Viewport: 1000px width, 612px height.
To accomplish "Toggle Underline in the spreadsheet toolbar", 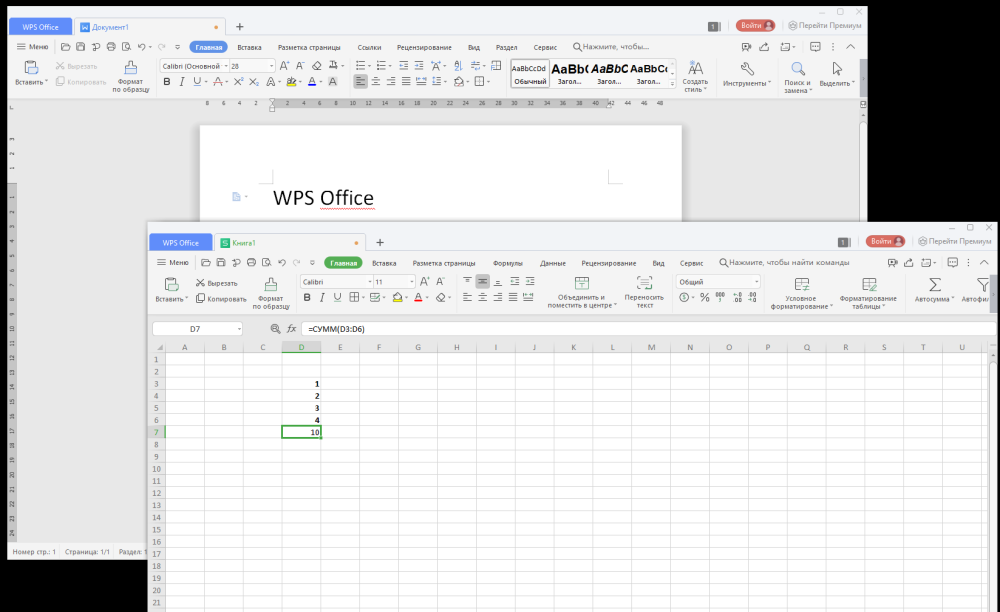I will 337,297.
